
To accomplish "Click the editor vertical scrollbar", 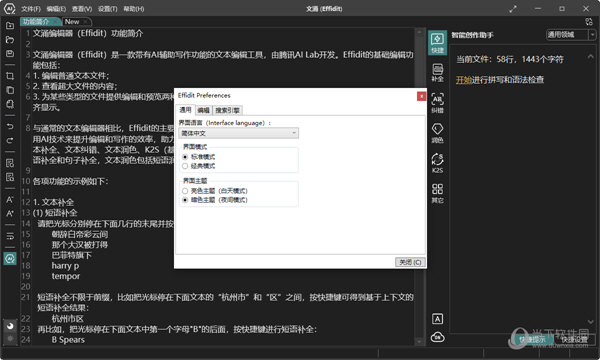I will click(x=420, y=187).
